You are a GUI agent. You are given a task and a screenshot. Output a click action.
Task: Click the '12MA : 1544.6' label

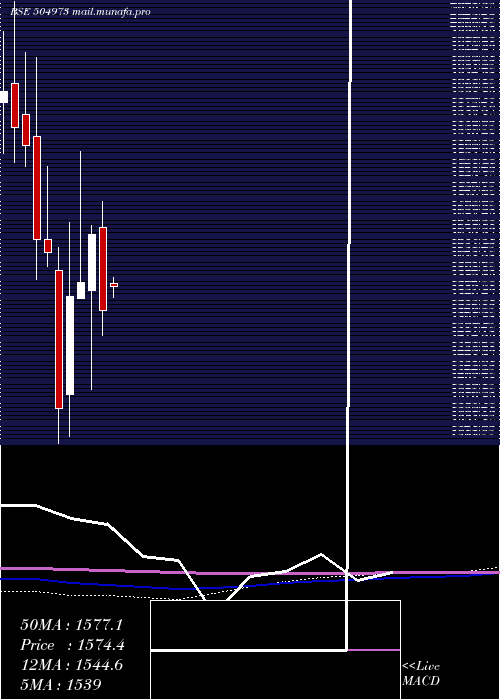point(71,665)
